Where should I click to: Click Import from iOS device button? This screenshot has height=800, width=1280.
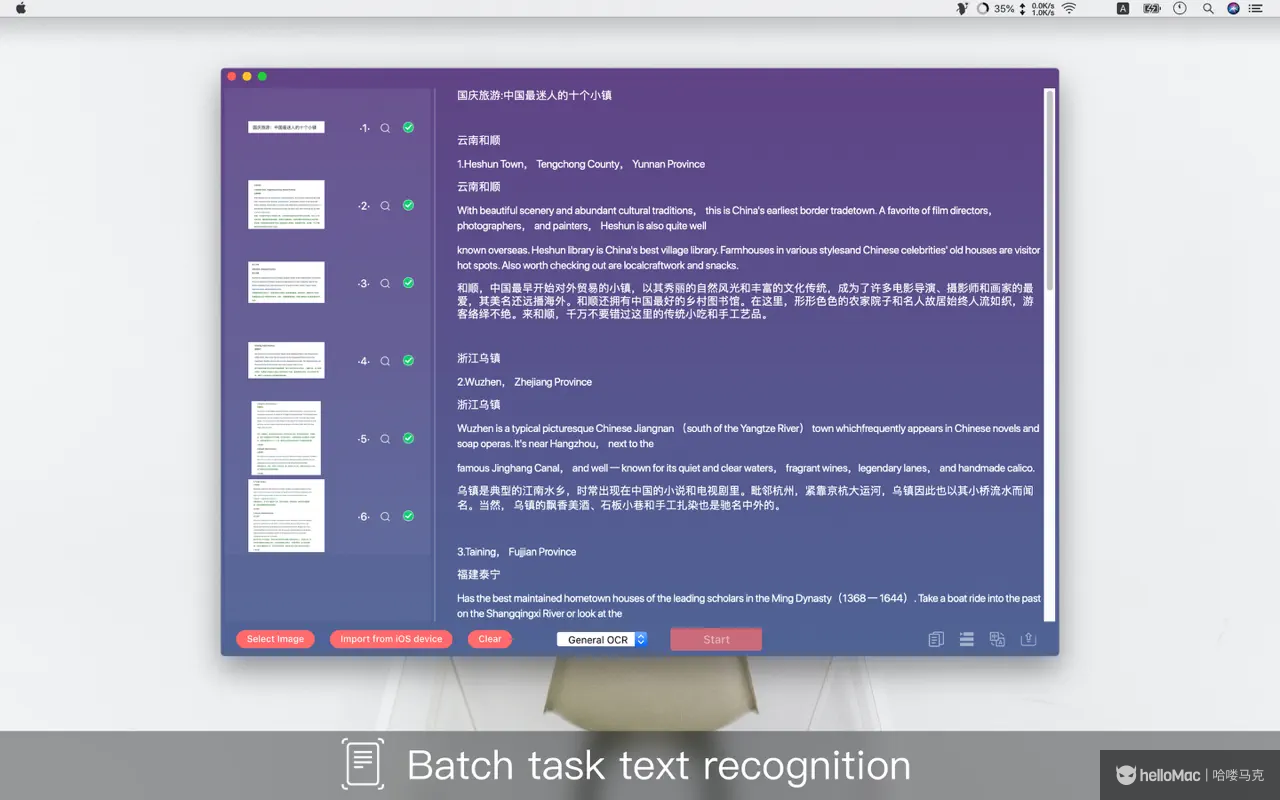(x=391, y=639)
